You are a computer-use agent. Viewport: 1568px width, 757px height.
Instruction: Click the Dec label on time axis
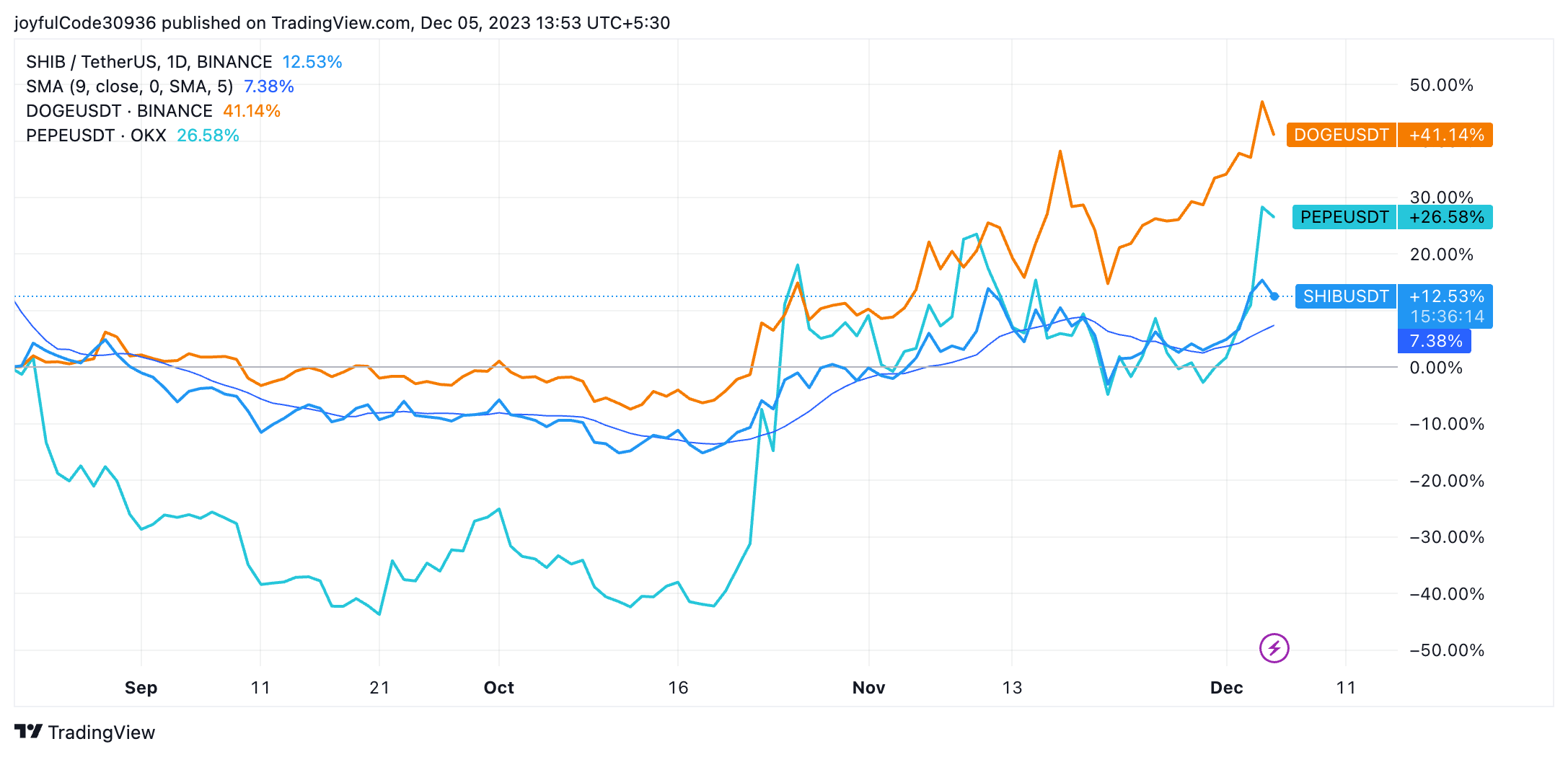tap(1227, 688)
